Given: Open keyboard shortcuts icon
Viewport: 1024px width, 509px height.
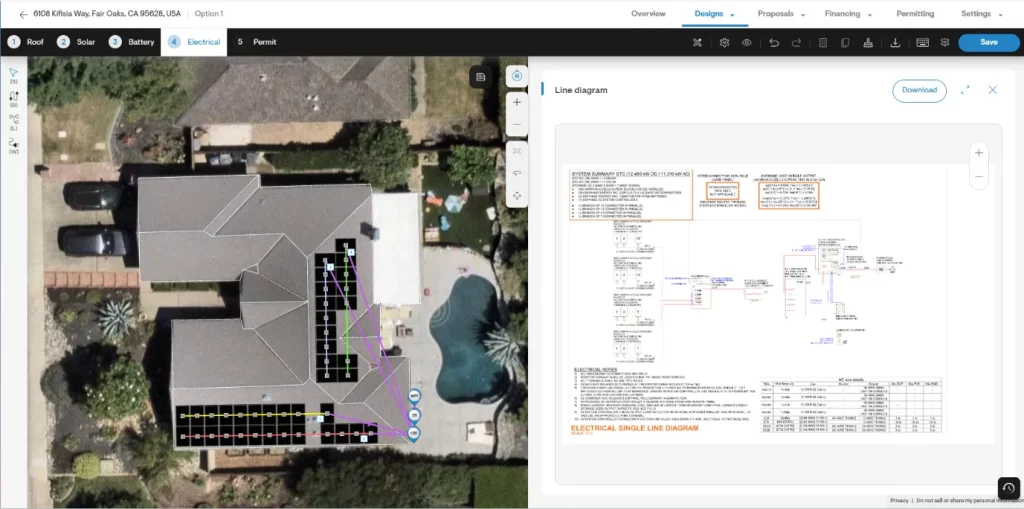Looking at the screenshot, I should [x=921, y=43].
